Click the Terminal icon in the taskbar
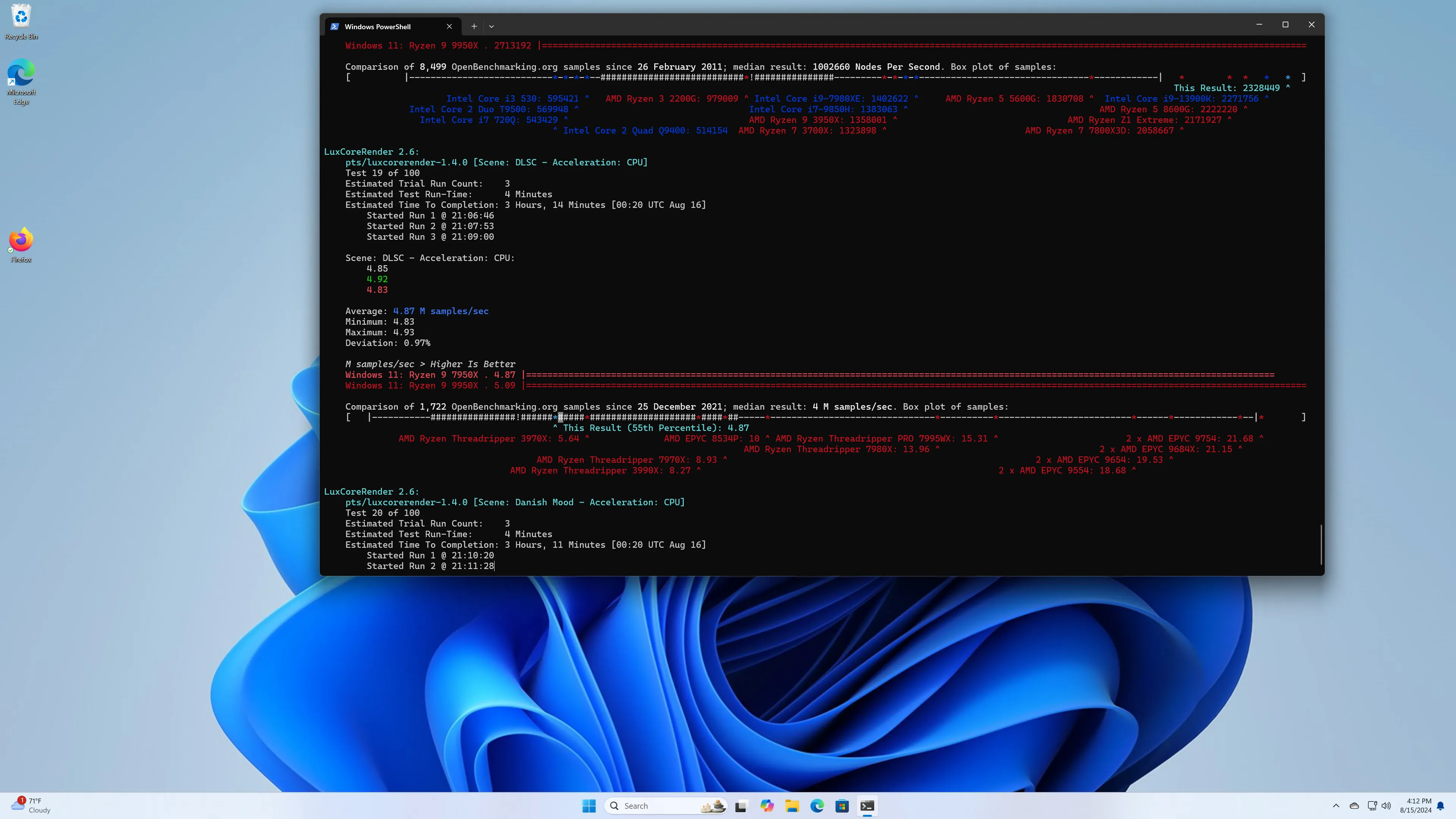The image size is (1456, 819). (867, 806)
